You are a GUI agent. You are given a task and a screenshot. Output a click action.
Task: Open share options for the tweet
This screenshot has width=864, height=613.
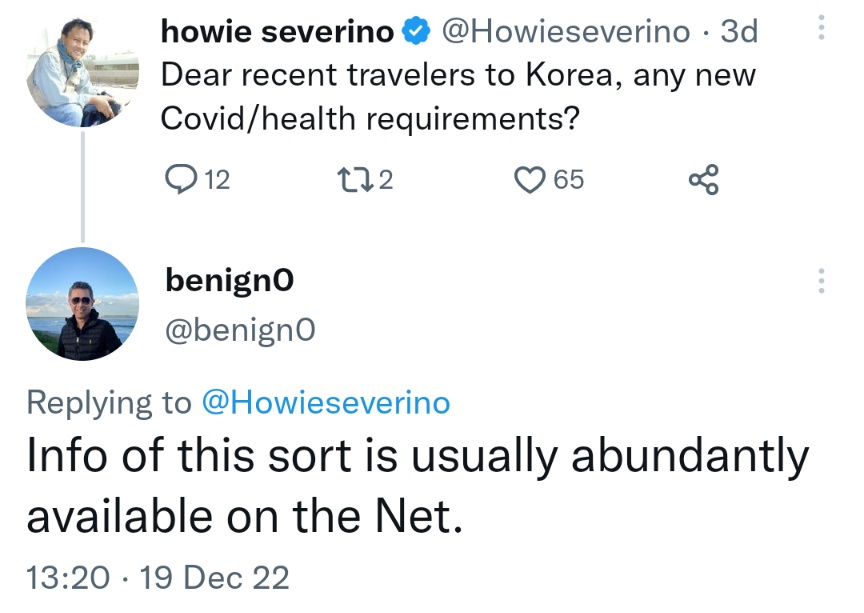[x=704, y=180]
